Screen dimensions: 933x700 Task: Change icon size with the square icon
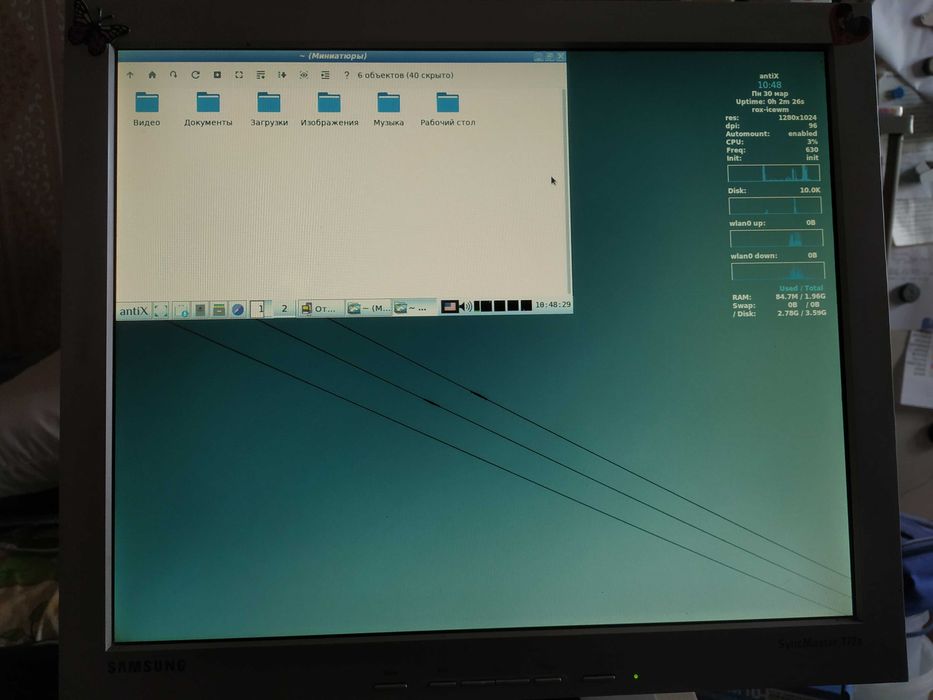coord(217,75)
